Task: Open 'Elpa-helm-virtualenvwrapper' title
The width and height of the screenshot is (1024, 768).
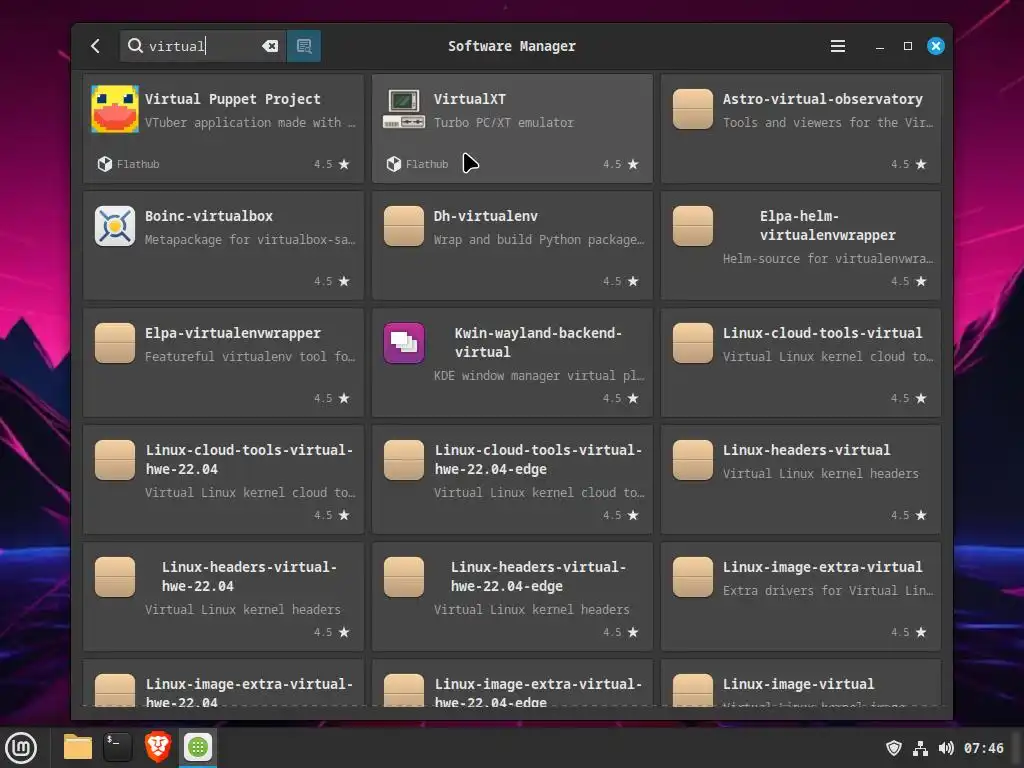Action: point(827,225)
